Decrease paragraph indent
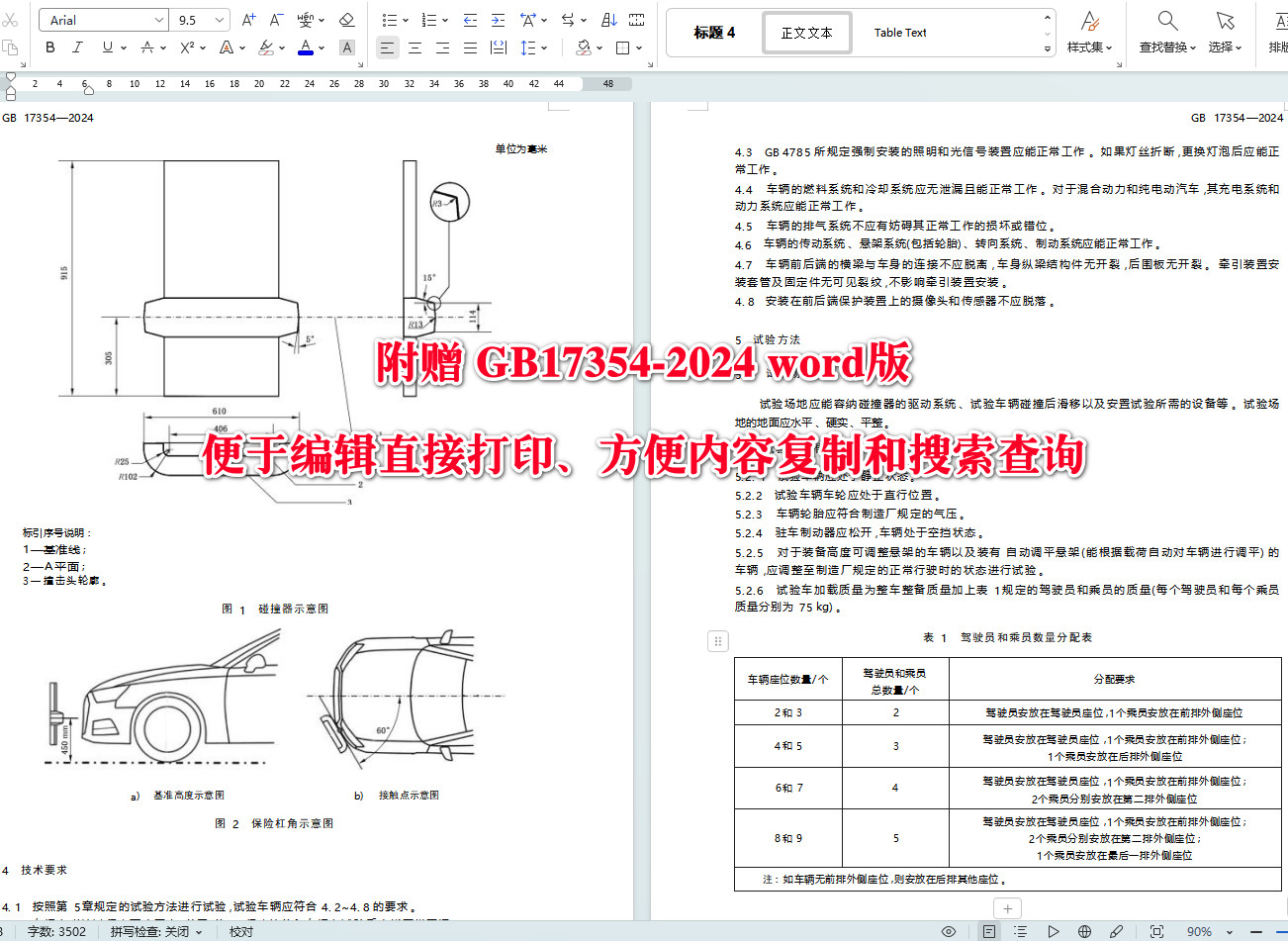Image resolution: width=1288 pixels, height=941 pixels. pos(470,20)
